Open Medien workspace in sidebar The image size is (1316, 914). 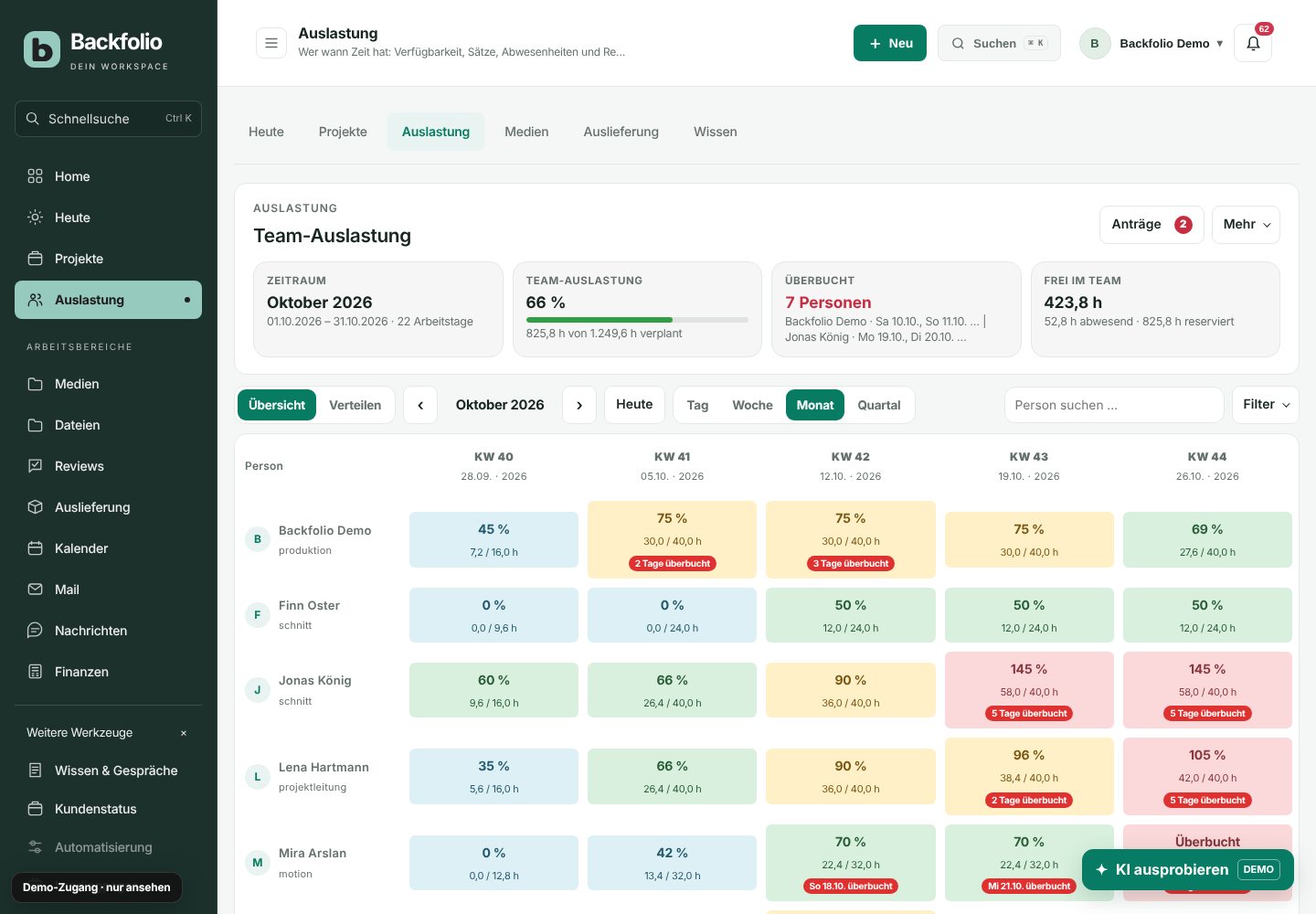pos(108,384)
